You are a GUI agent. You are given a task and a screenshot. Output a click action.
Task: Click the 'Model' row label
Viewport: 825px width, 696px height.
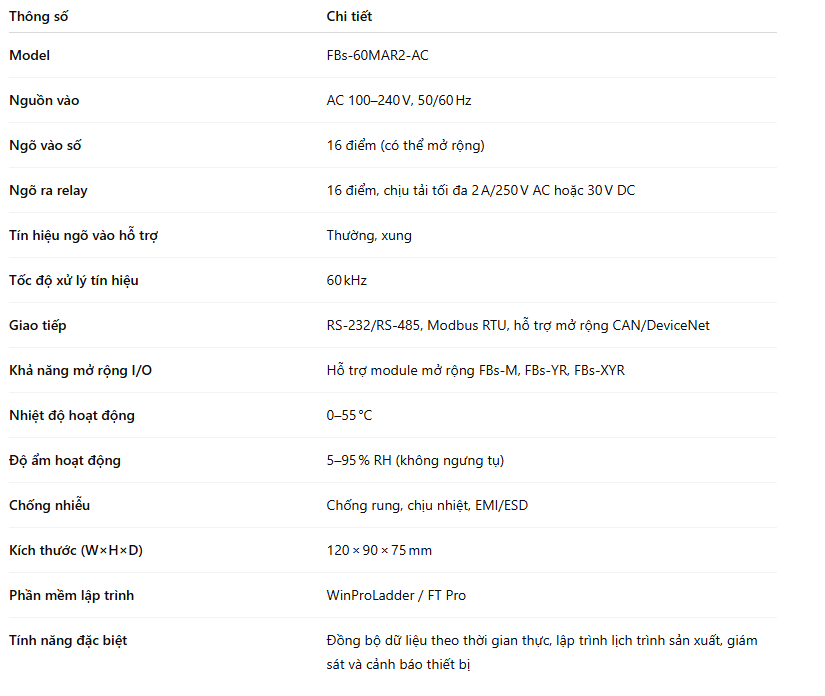coord(29,55)
